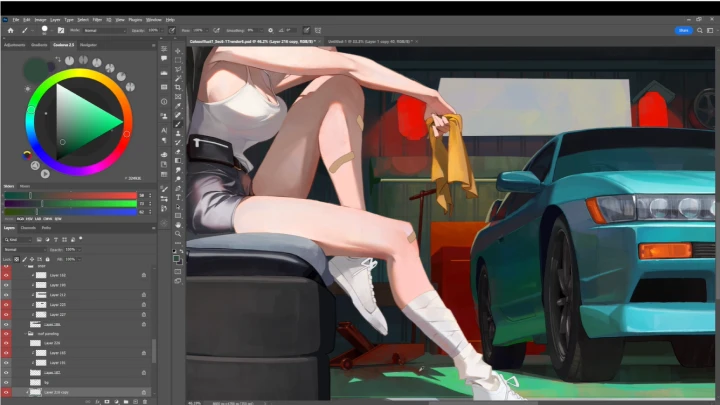Screen dimensions: 720x405
Task: Select the Rectangle shape tool
Action: [178, 216]
